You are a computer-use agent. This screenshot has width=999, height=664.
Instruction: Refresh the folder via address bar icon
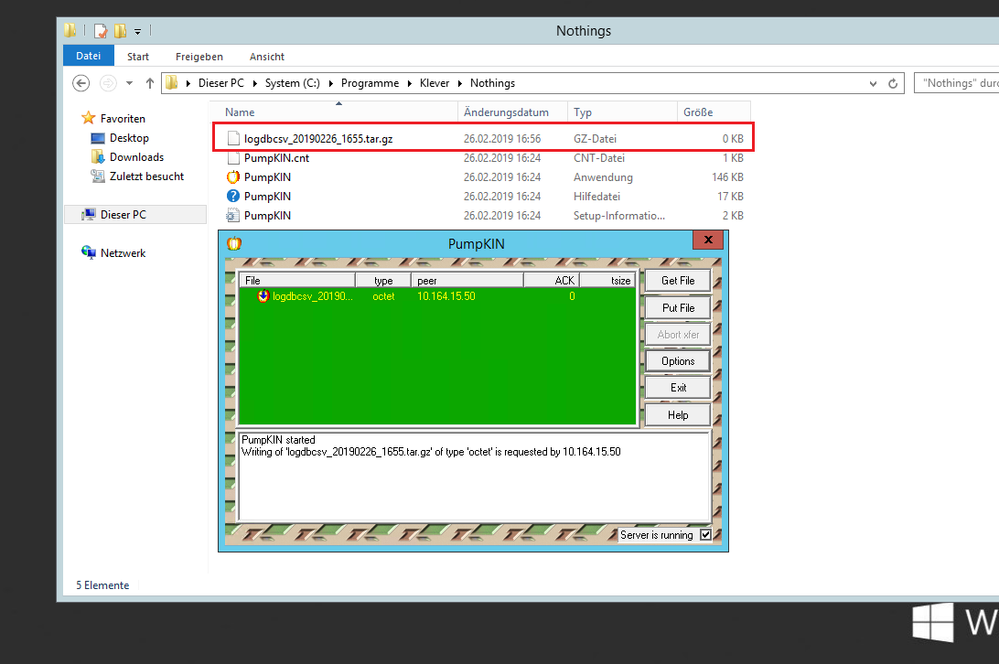pos(893,83)
